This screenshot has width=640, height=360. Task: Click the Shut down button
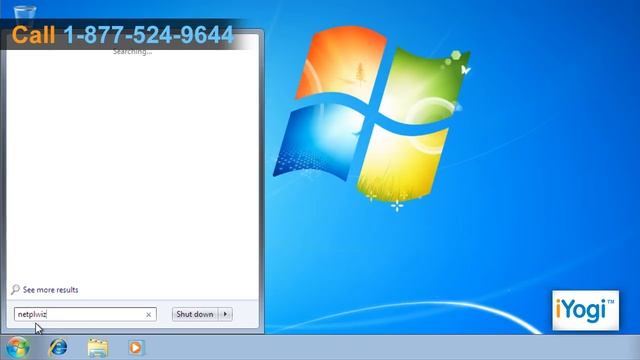(195, 314)
